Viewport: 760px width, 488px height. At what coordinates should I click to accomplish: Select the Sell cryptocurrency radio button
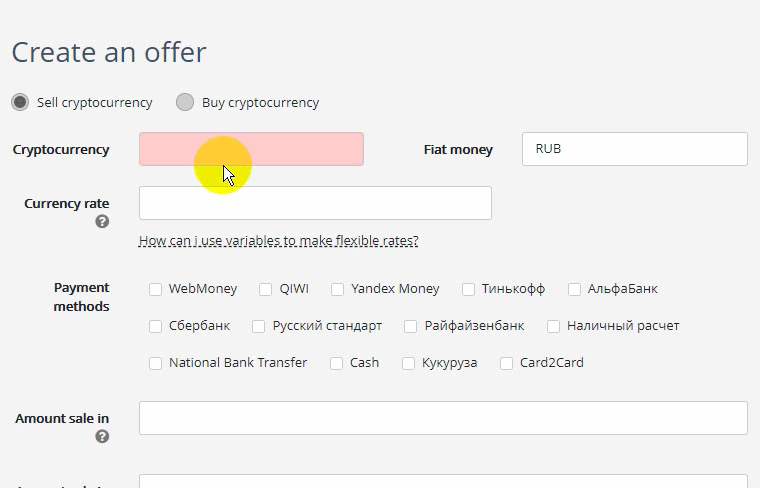[x=20, y=102]
